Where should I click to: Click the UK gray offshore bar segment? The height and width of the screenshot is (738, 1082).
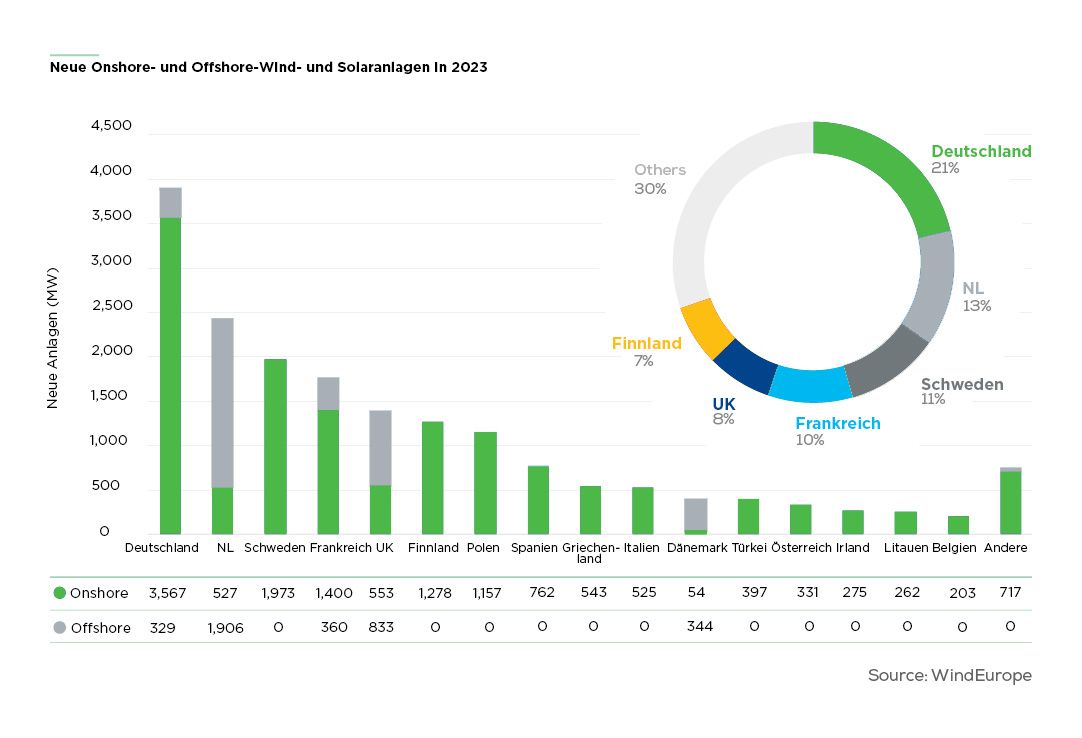tap(380, 448)
